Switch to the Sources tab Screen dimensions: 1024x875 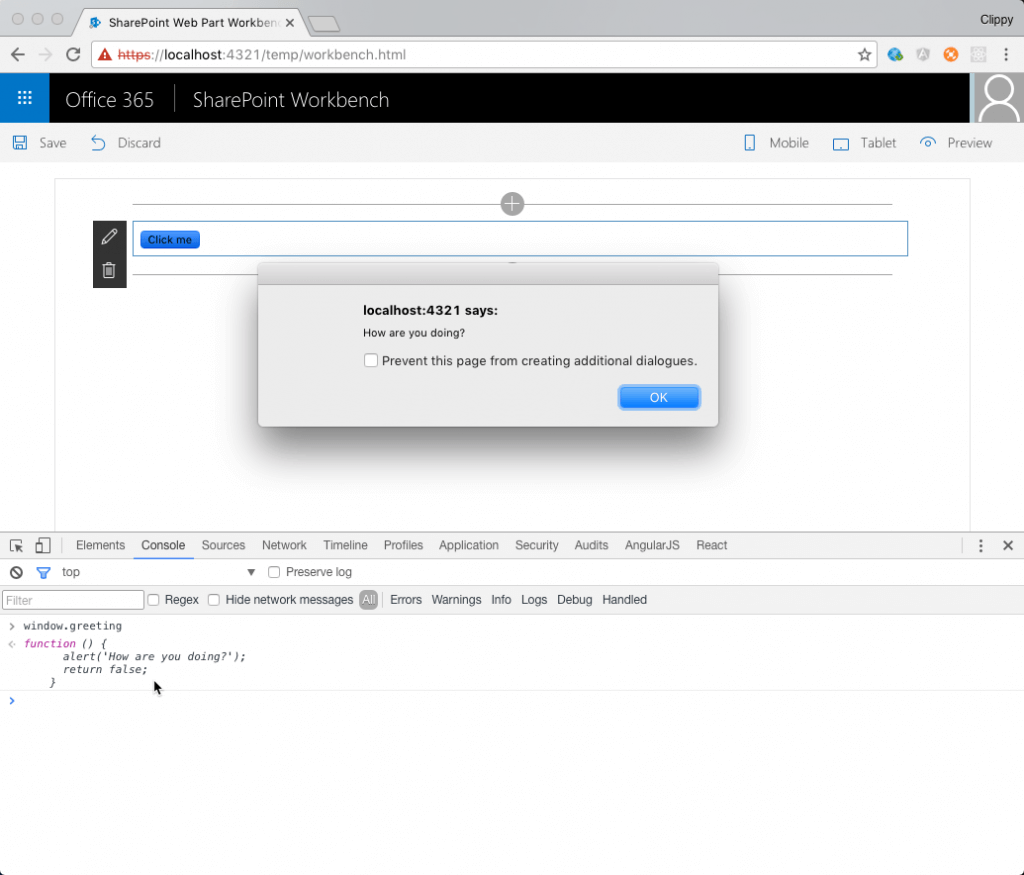click(x=223, y=545)
